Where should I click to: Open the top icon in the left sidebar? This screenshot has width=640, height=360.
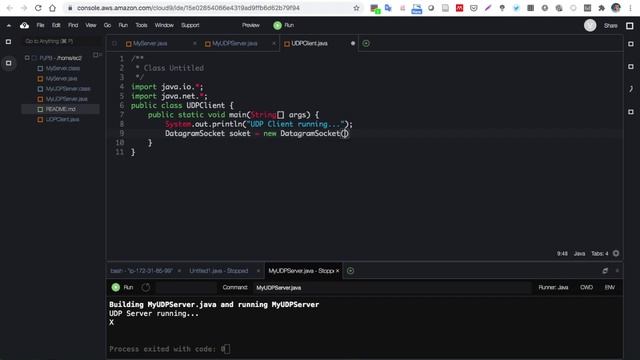tap(8, 42)
